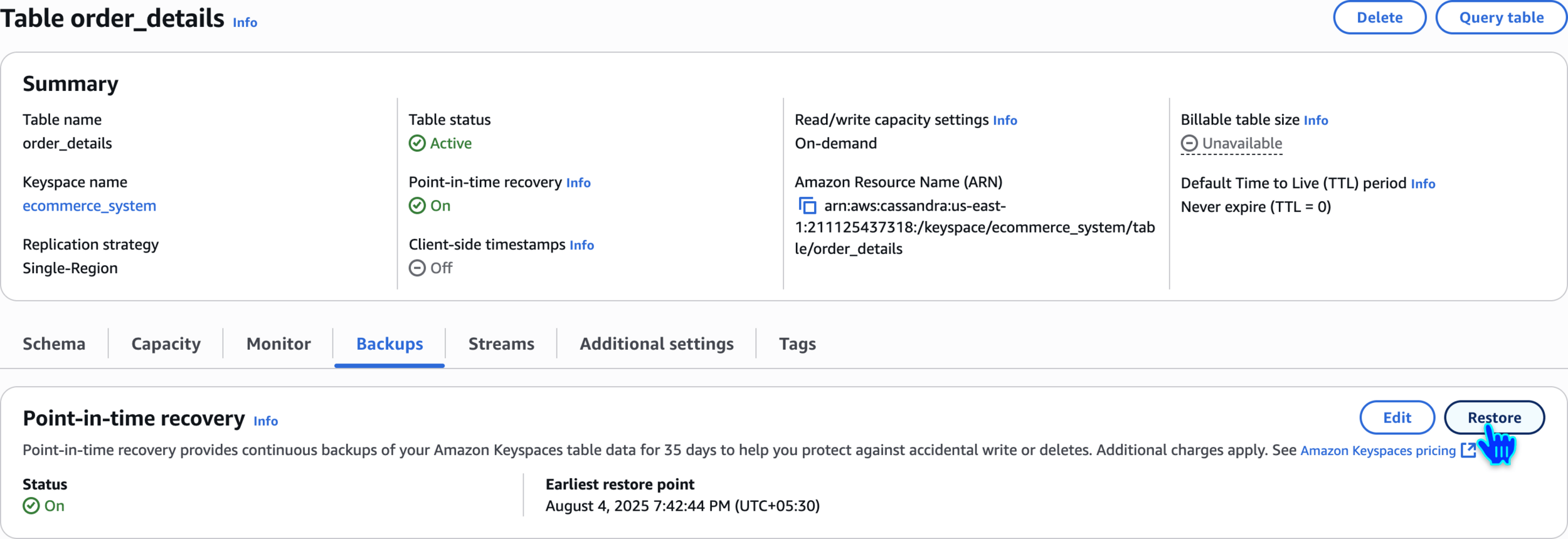This screenshot has width=1568, height=539.
Task: Click the Client-side timestamps Off icon
Action: click(417, 268)
